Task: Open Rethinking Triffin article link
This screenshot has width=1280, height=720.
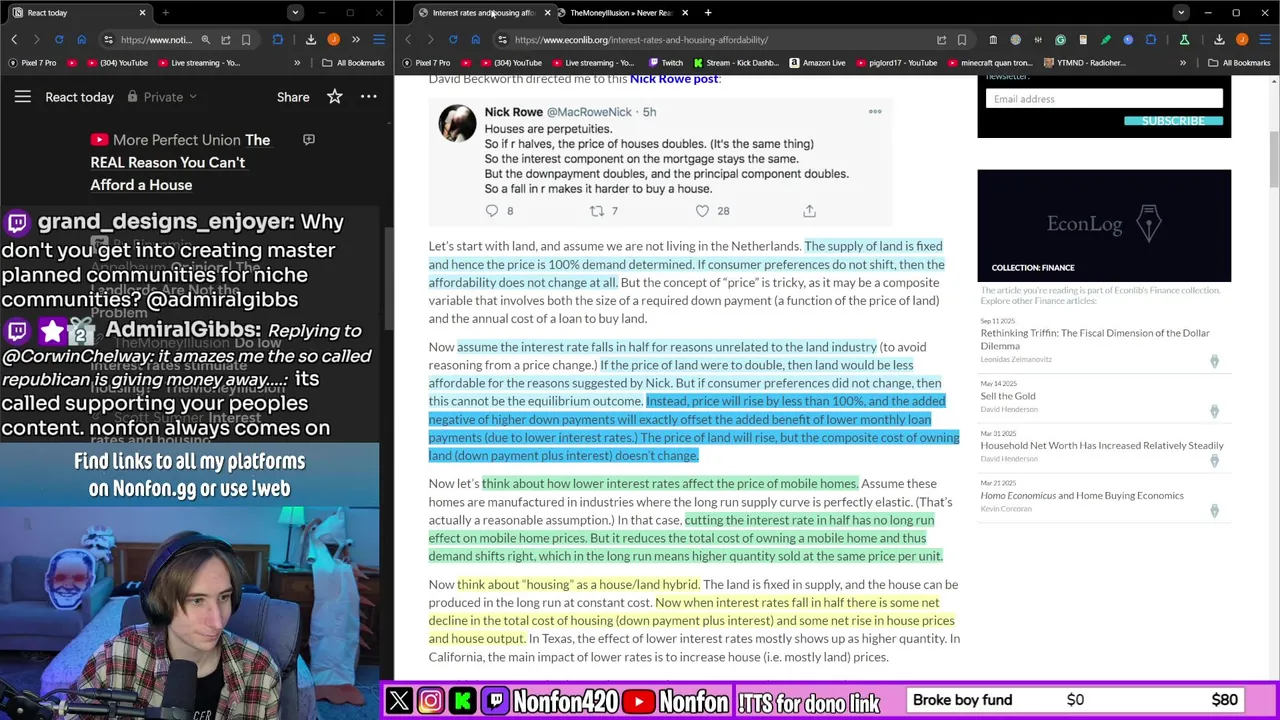Action: [x=1095, y=339]
